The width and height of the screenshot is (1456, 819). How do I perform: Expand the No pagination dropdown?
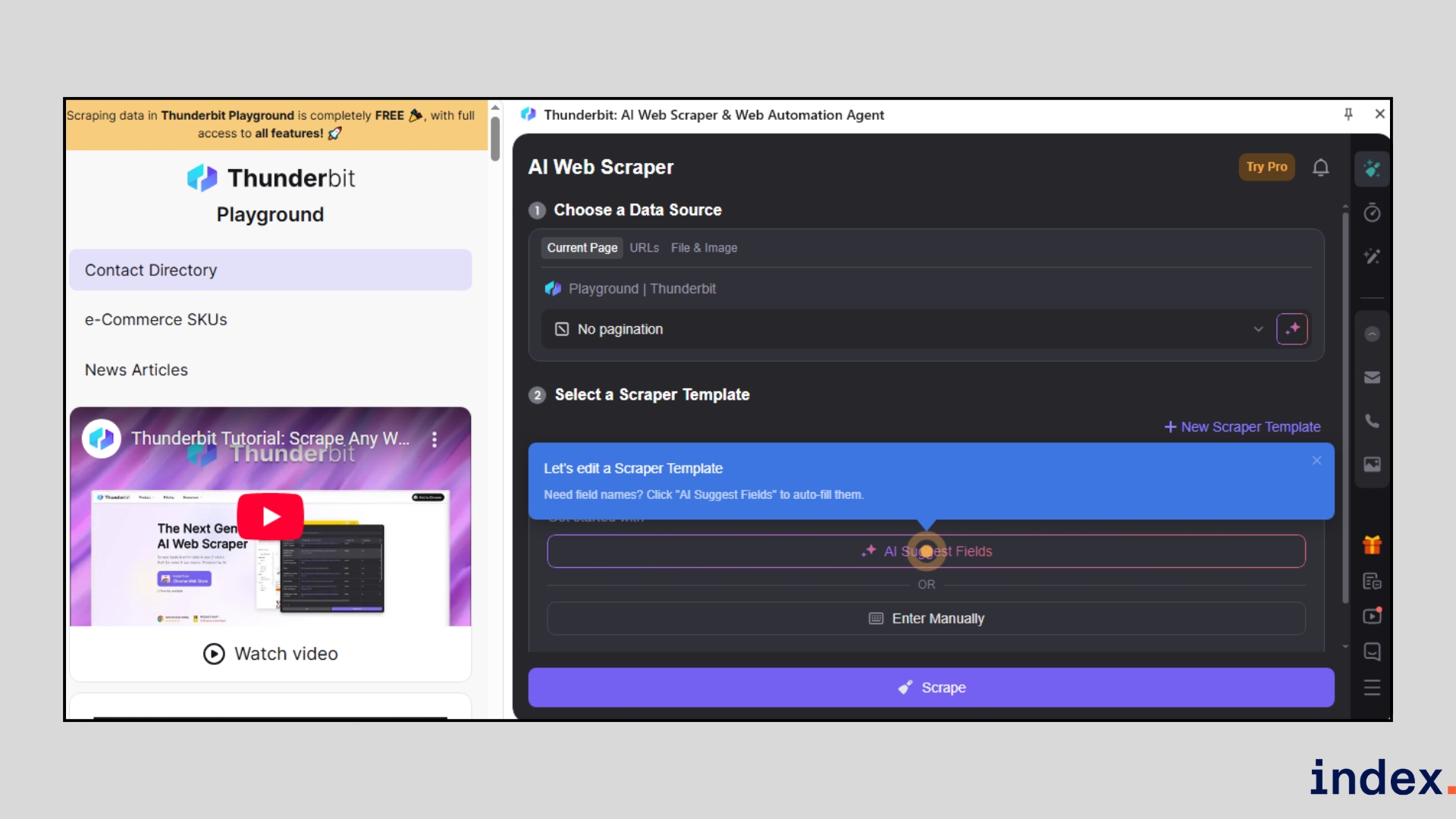(x=1258, y=329)
